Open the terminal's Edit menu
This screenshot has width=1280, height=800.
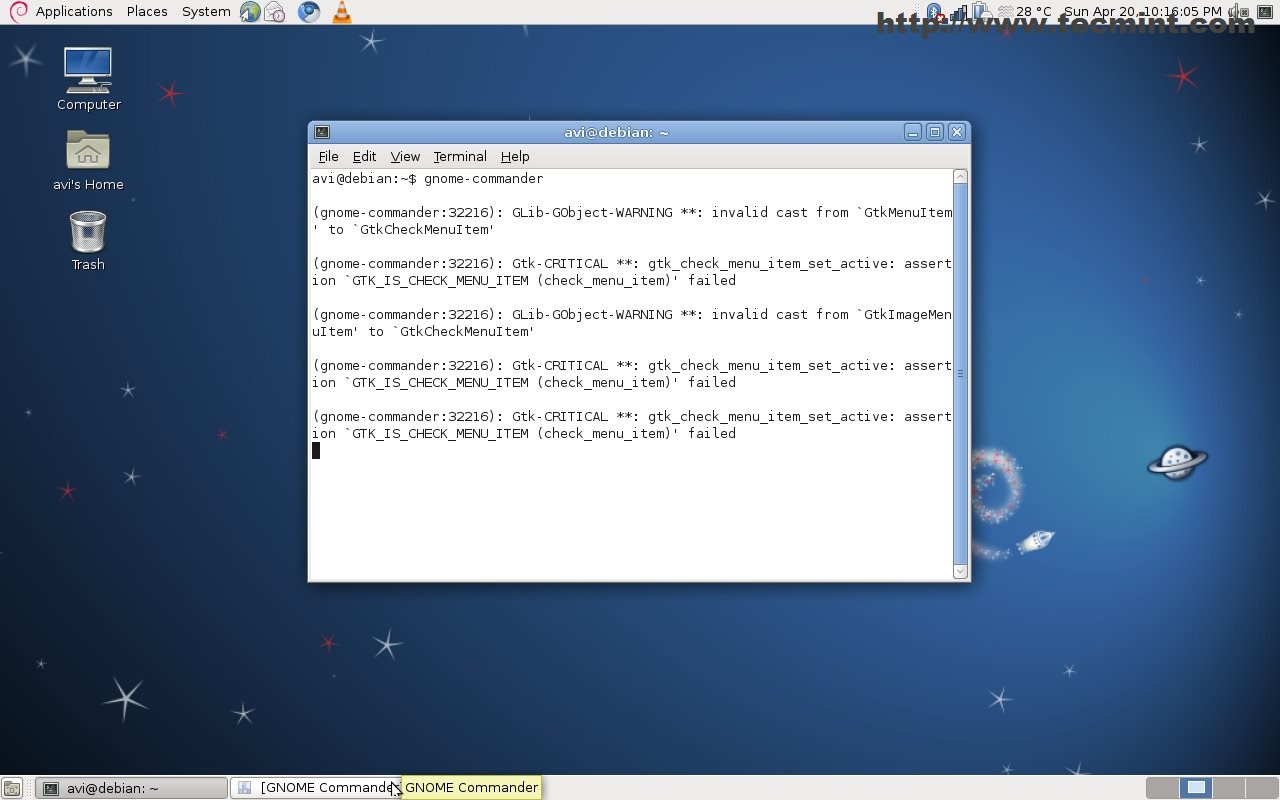(x=364, y=157)
